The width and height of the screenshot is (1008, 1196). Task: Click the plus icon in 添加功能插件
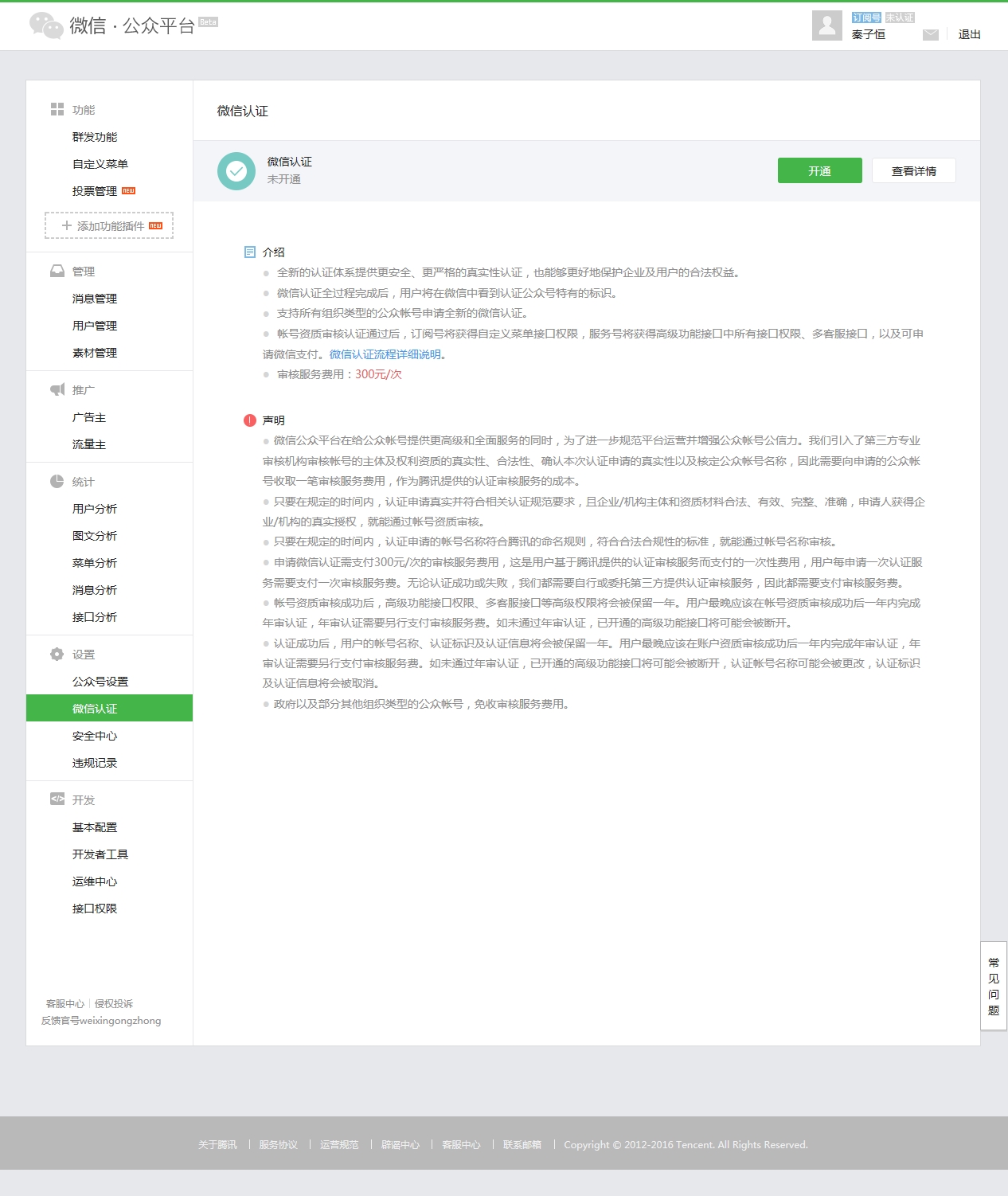coord(67,225)
